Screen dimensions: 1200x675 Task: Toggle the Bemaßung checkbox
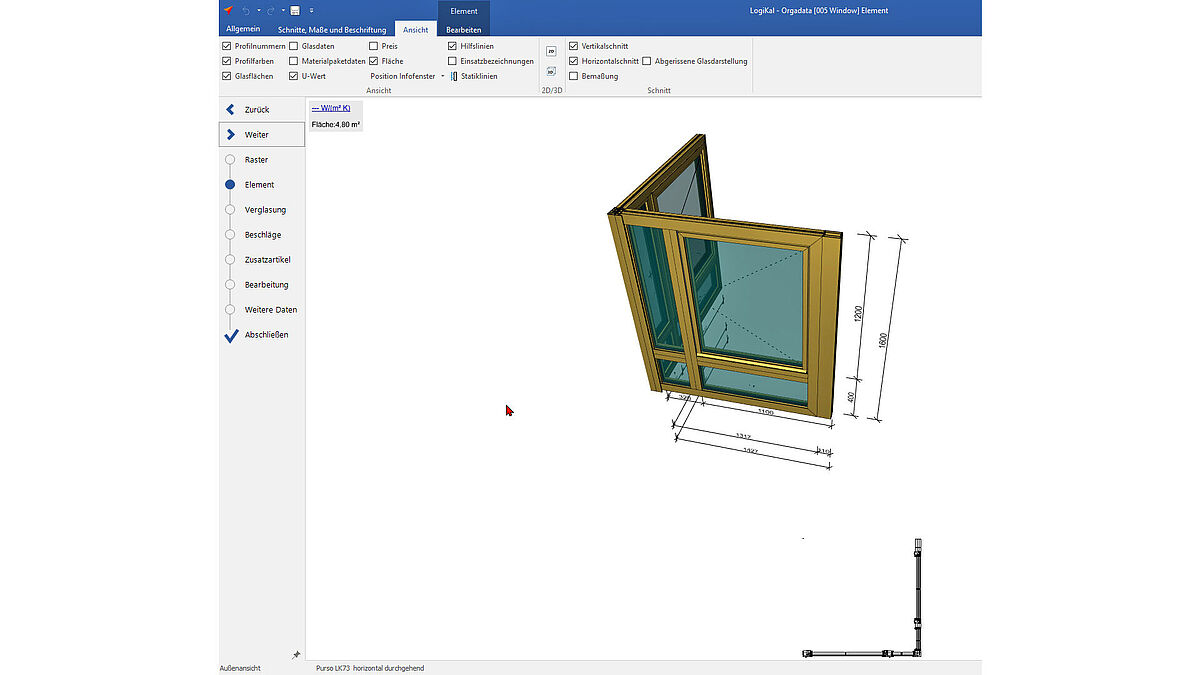[x=573, y=76]
